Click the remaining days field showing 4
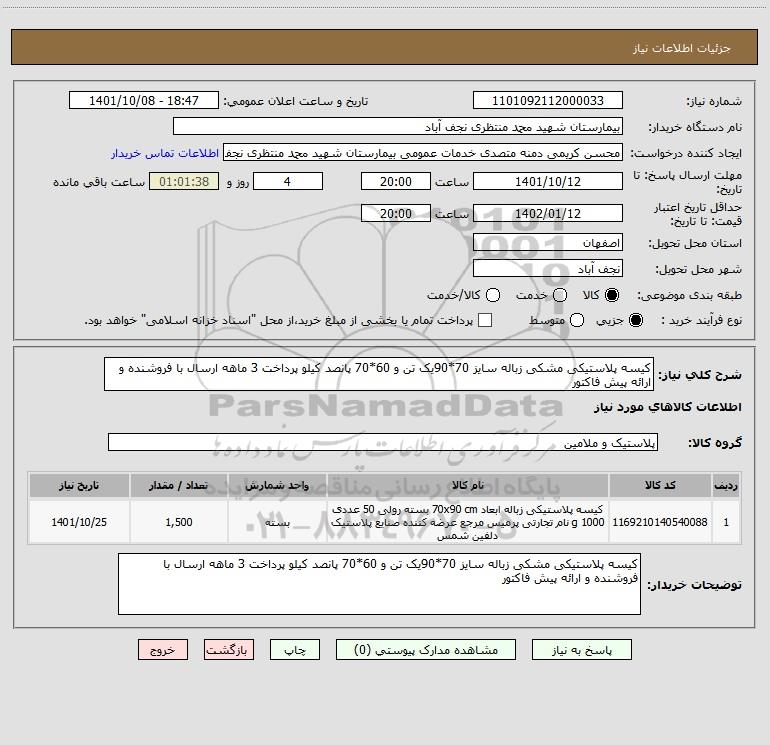Viewport: 770px width, 745px height. [288, 181]
